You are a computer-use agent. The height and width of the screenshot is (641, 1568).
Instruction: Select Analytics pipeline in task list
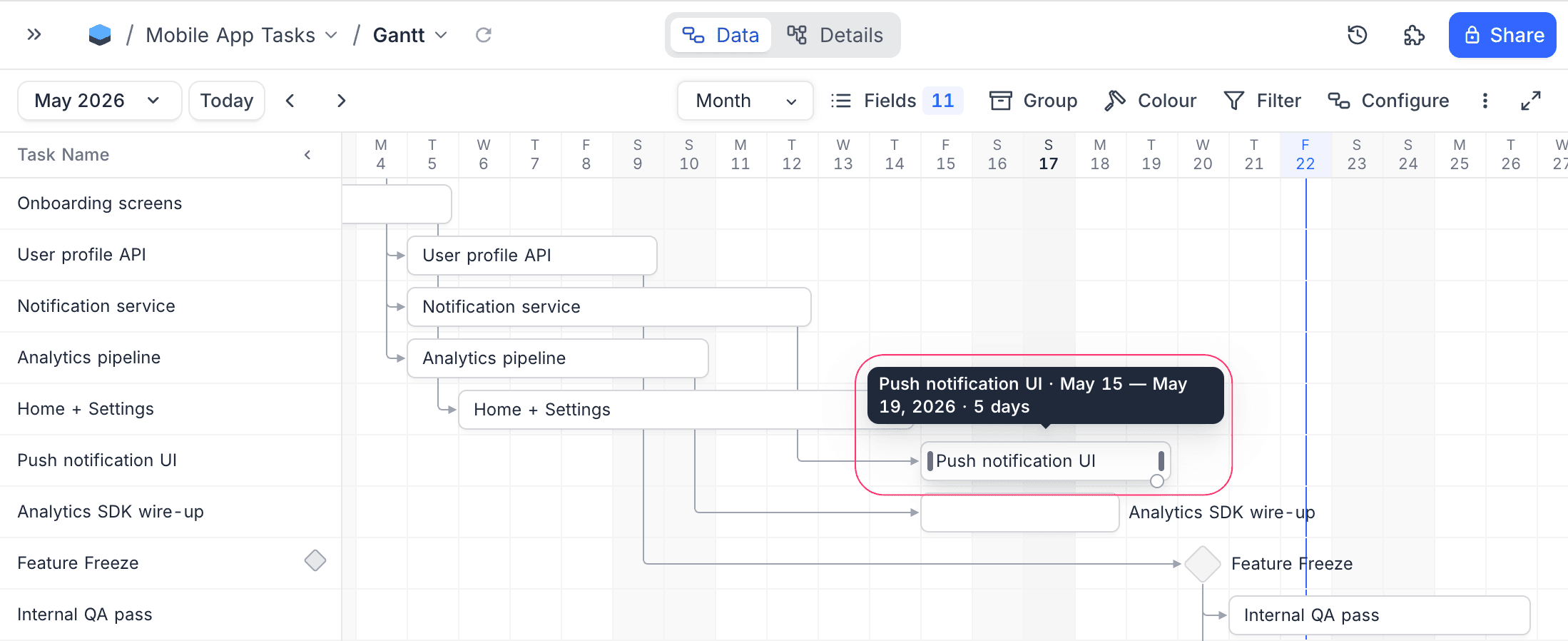(x=89, y=358)
